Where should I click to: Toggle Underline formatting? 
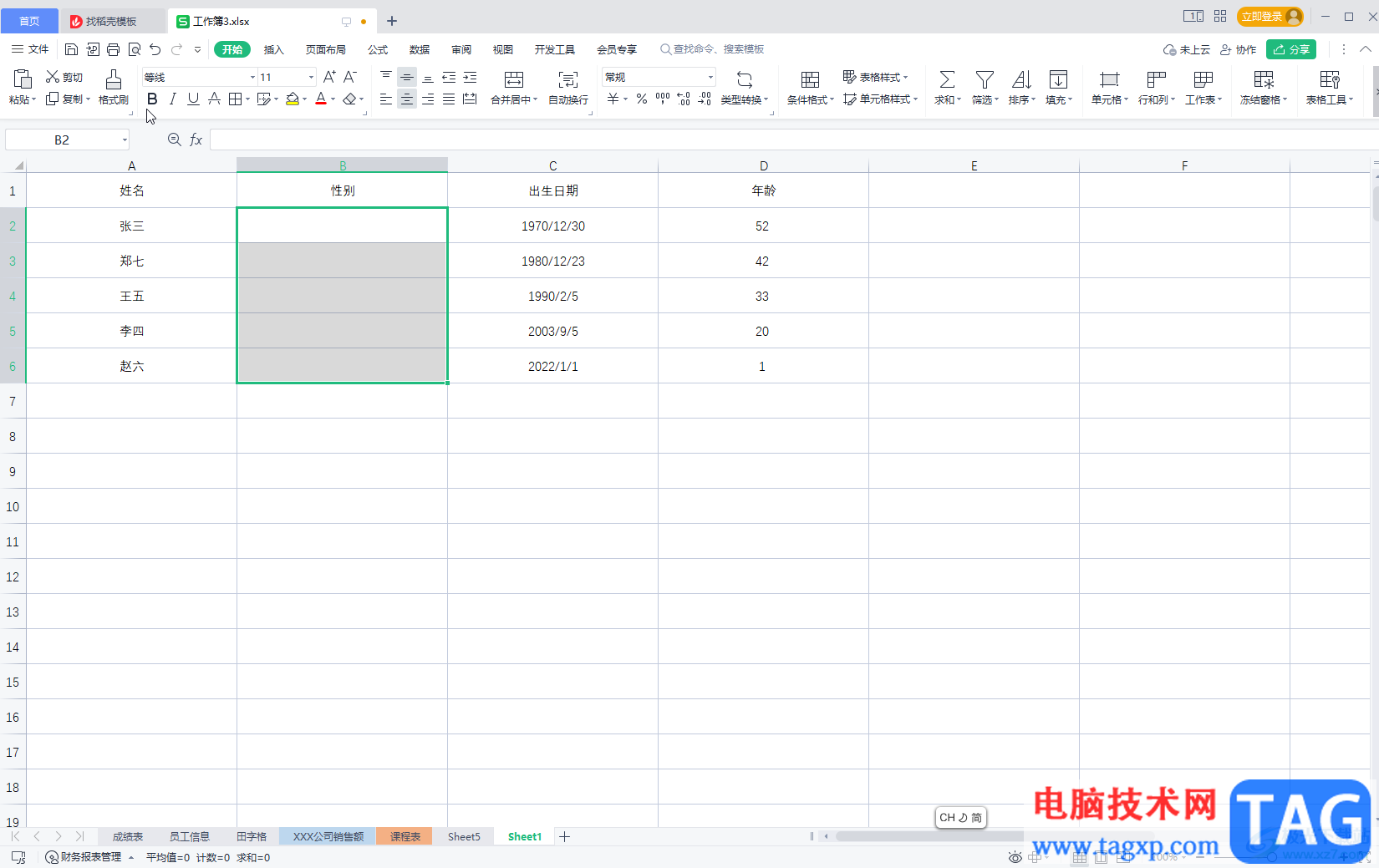point(193,99)
